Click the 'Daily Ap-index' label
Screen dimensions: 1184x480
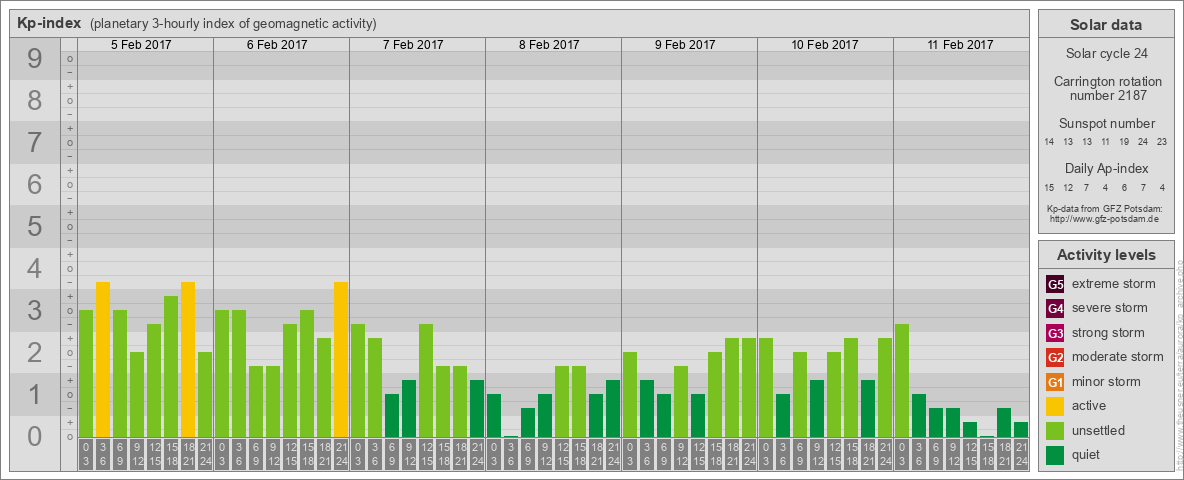click(x=1106, y=168)
